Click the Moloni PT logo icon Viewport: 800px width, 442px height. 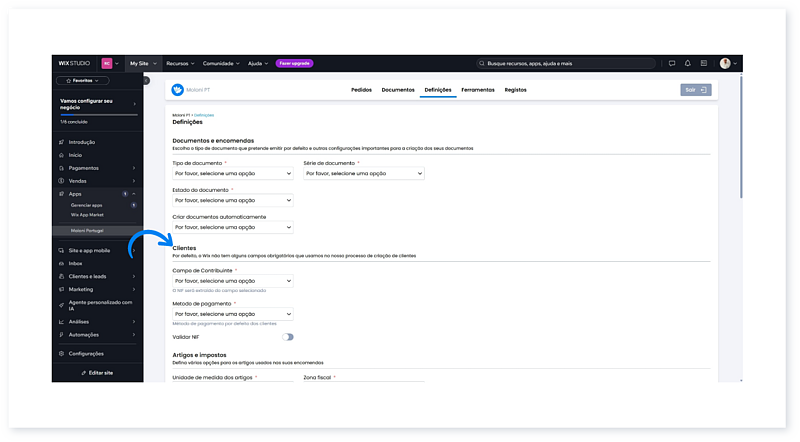(x=178, y=90)
